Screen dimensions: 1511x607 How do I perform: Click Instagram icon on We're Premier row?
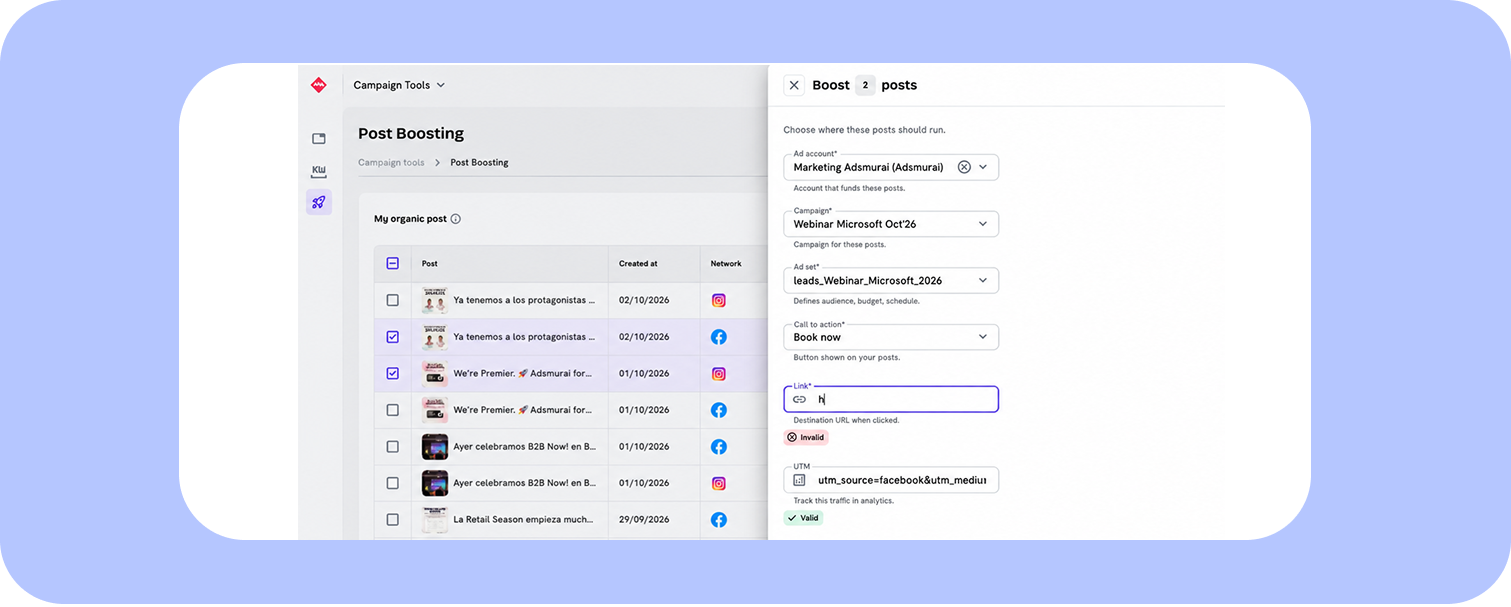pyautogui.click(x=718, y=374)
